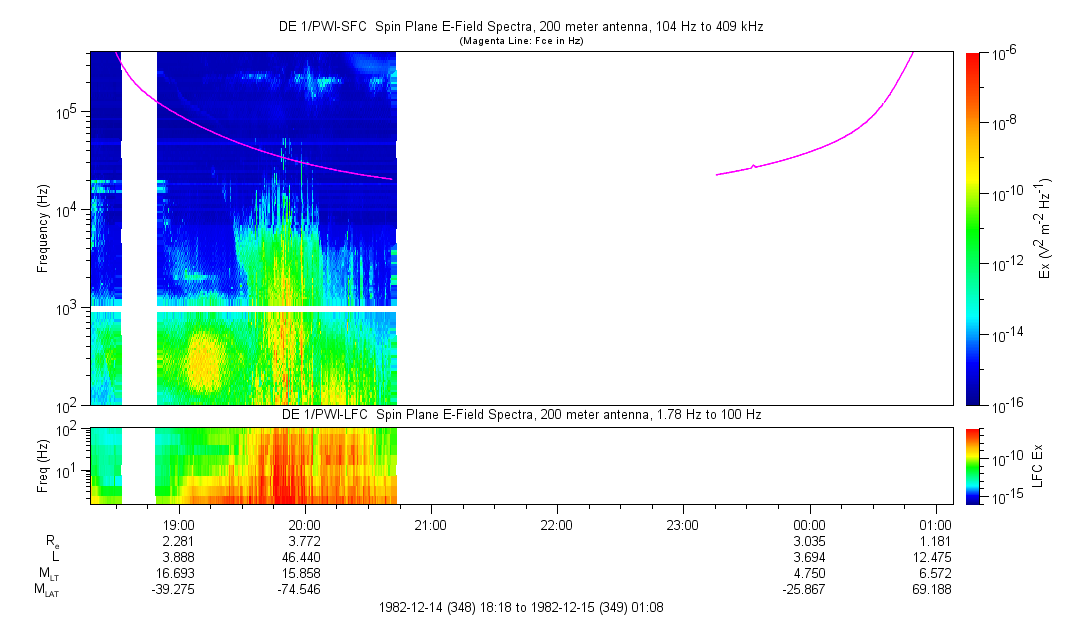Select the 00:00 time tick label
The width and height of the screenshot is (1083, 620).
point(808,524)
